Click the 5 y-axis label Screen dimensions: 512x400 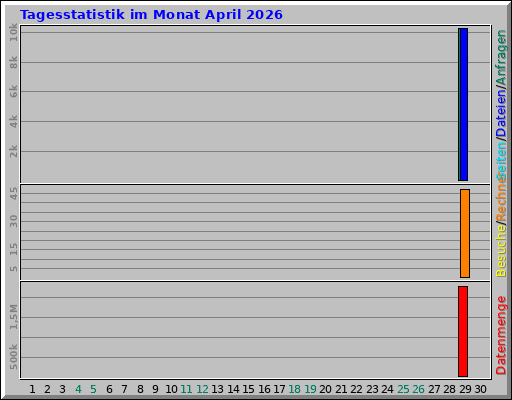point(13,268)
